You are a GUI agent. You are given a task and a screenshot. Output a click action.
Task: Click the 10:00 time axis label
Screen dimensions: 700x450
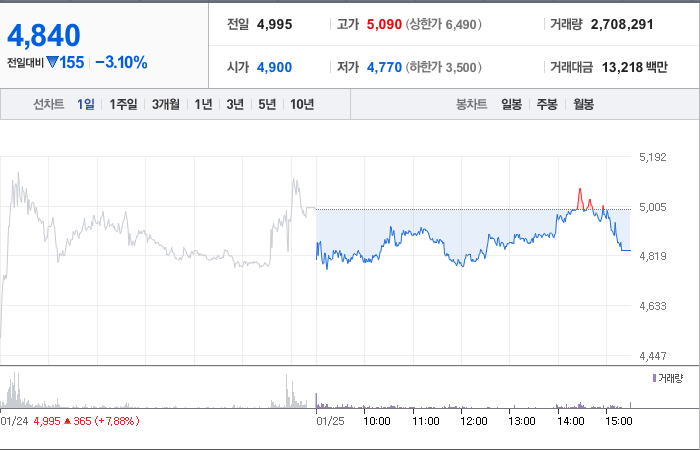[x=377, y=421]
